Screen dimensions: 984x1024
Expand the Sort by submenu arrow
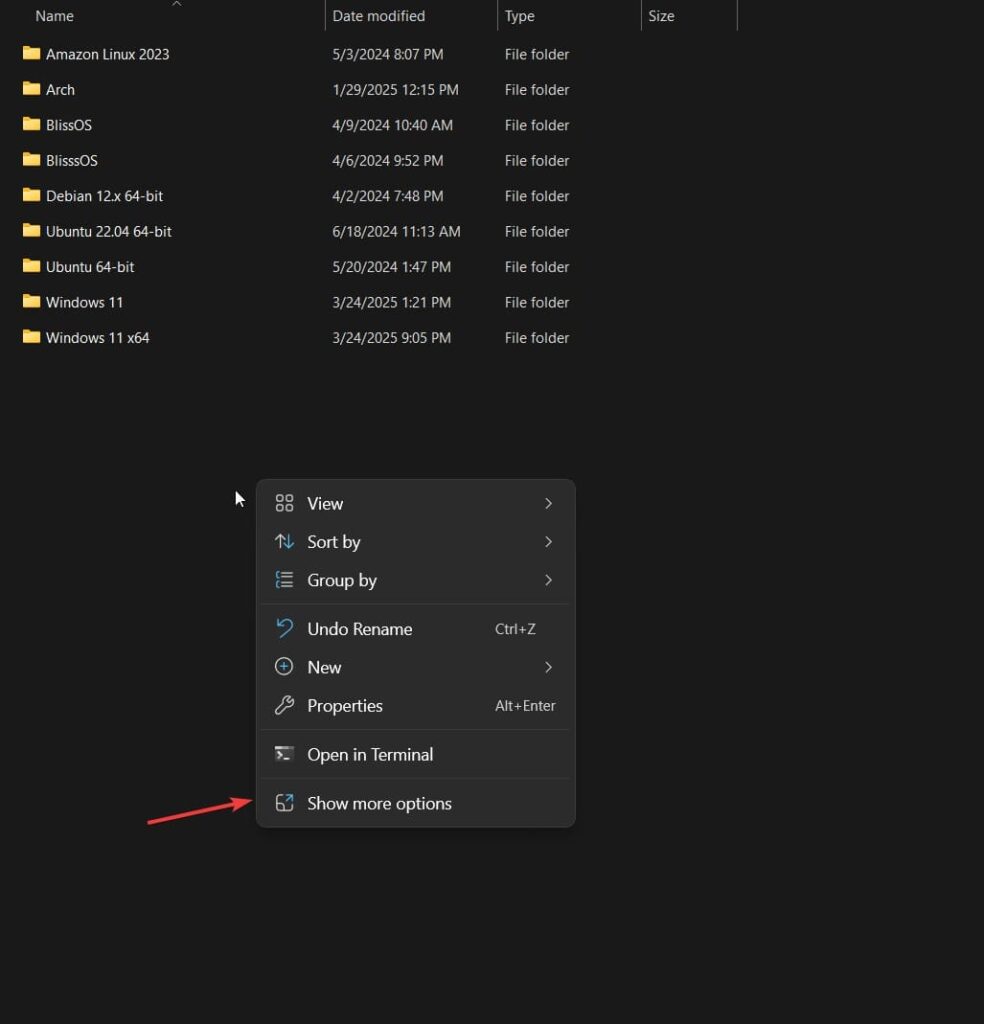(x=548, y=542)
